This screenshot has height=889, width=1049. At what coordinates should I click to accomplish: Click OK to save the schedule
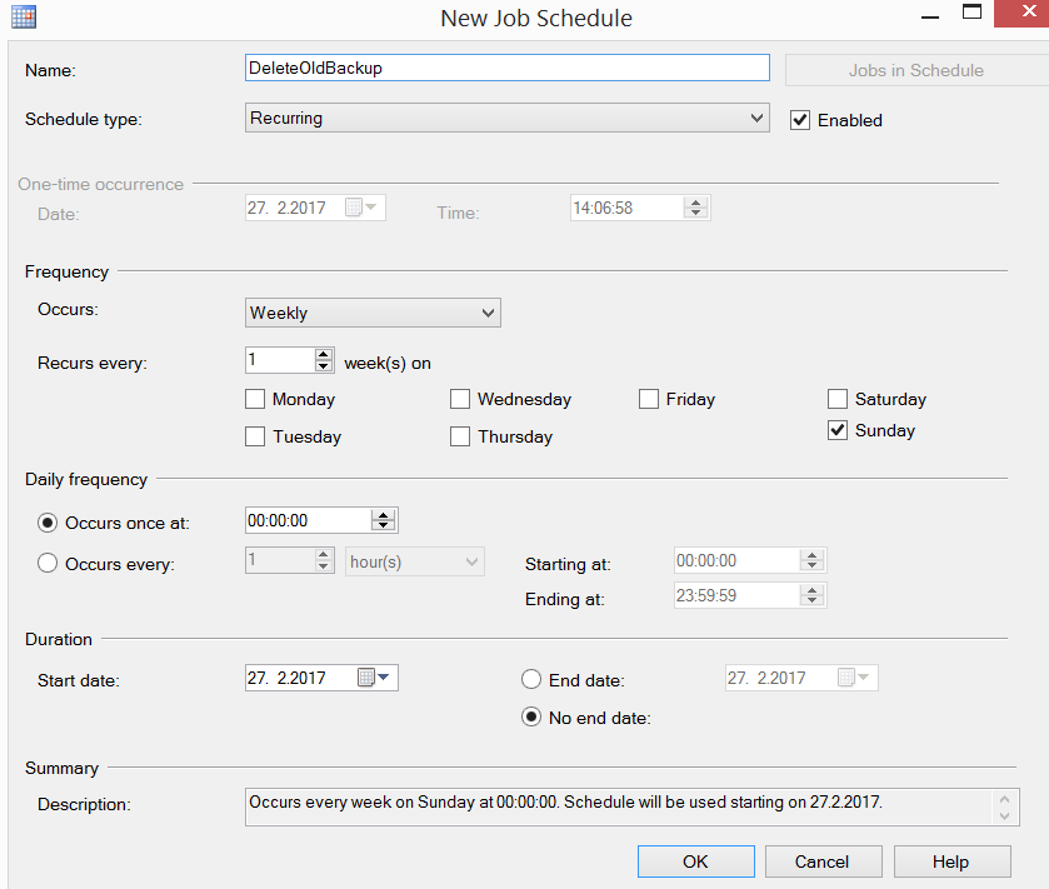pyautogui.click(x=696, y=862)
